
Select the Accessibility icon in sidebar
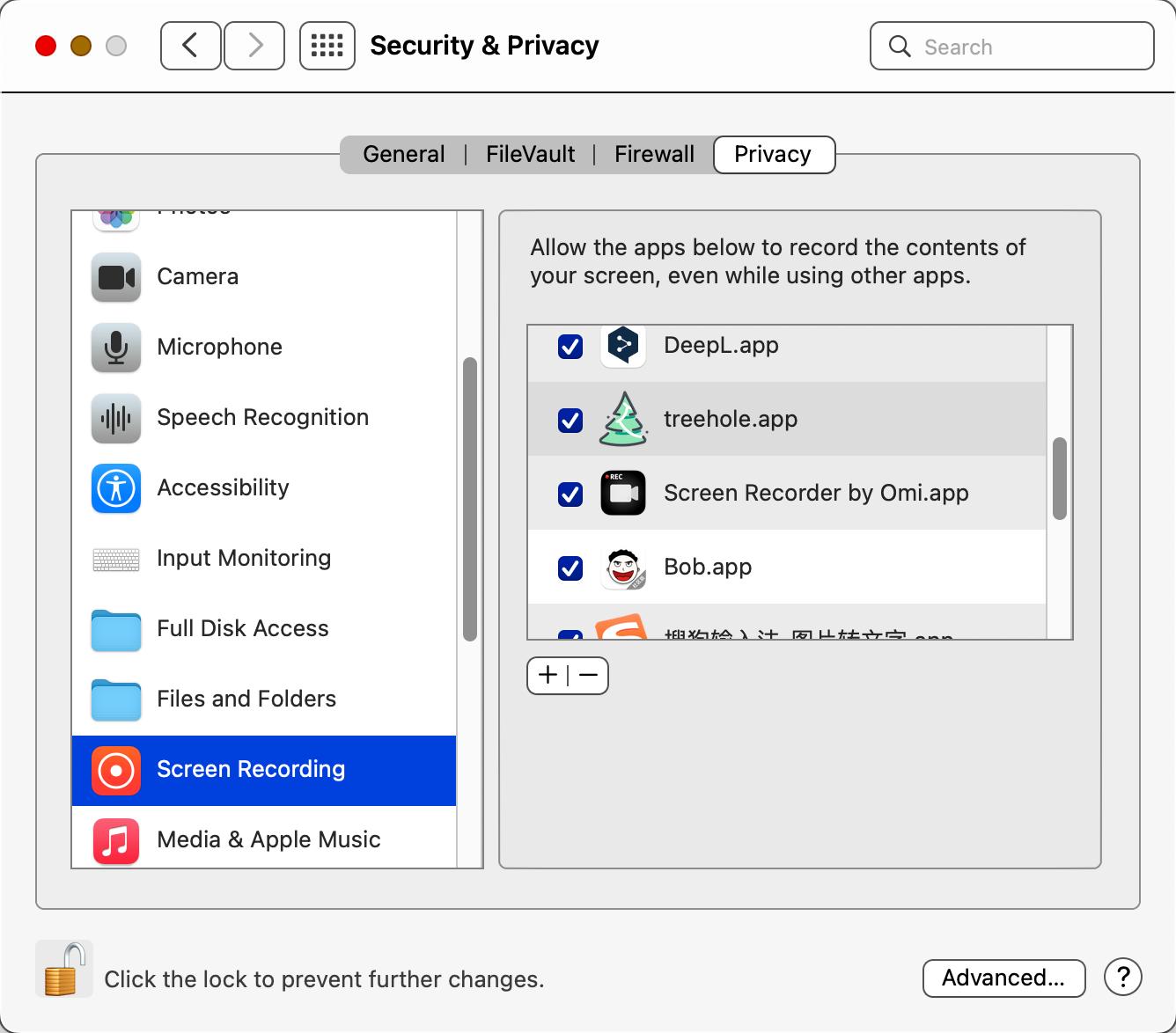click(x=116, y=488)
